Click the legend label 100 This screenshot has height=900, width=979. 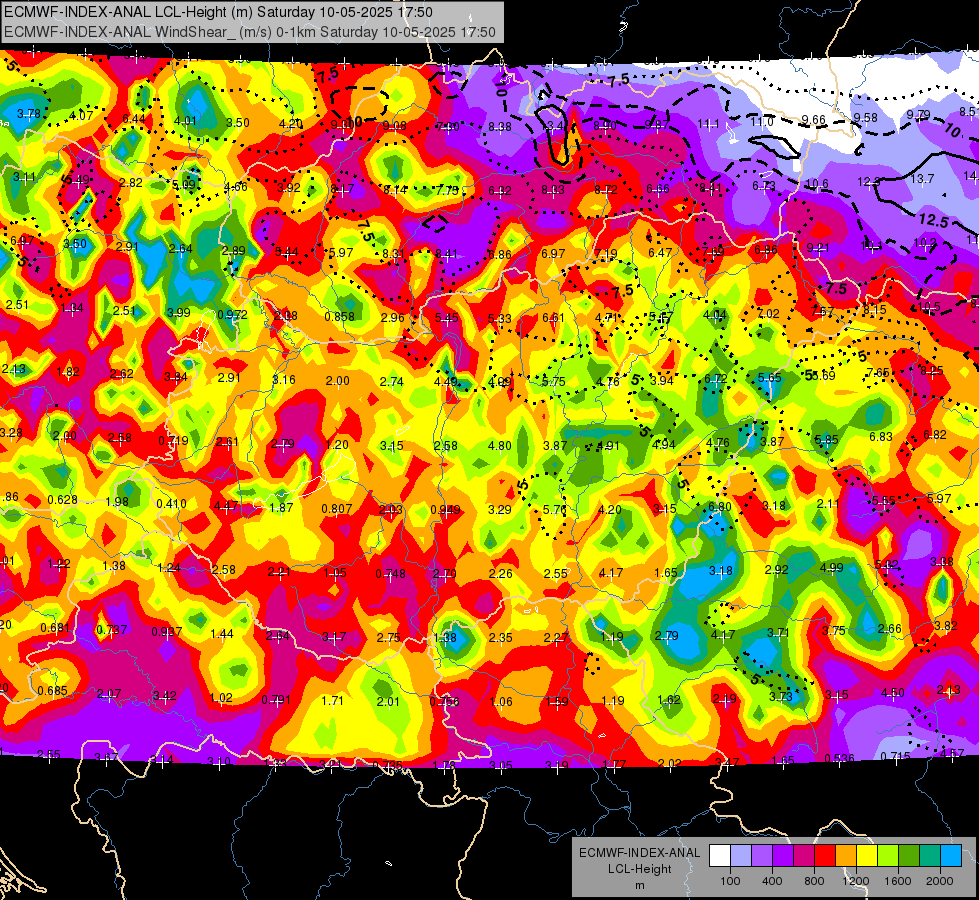click(730, 881)
